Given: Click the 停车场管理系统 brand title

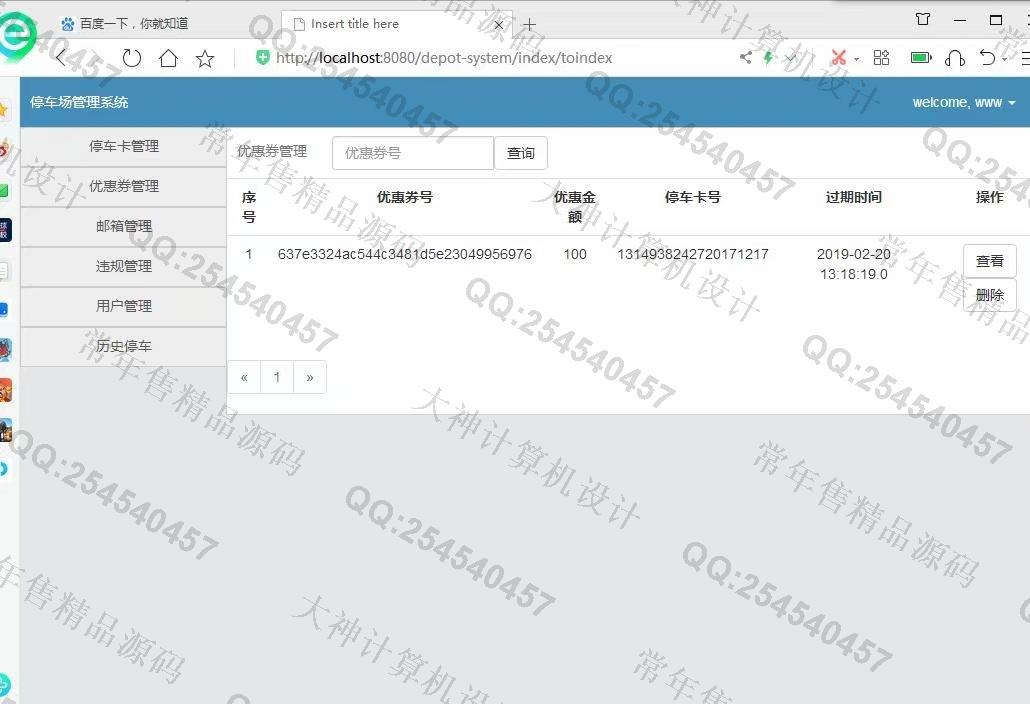Looking at the screenshot, I should [79, 102].
